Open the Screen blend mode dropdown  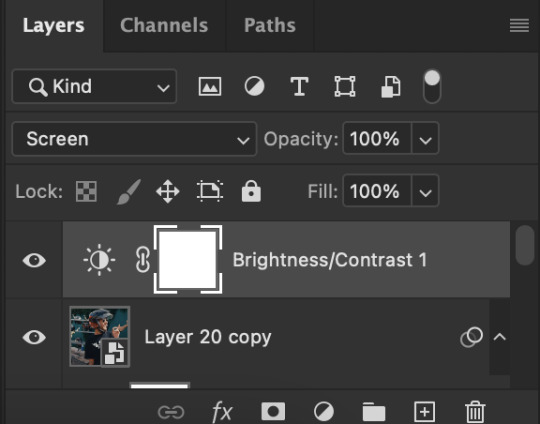pyautogui.click(x=134, y=139)
